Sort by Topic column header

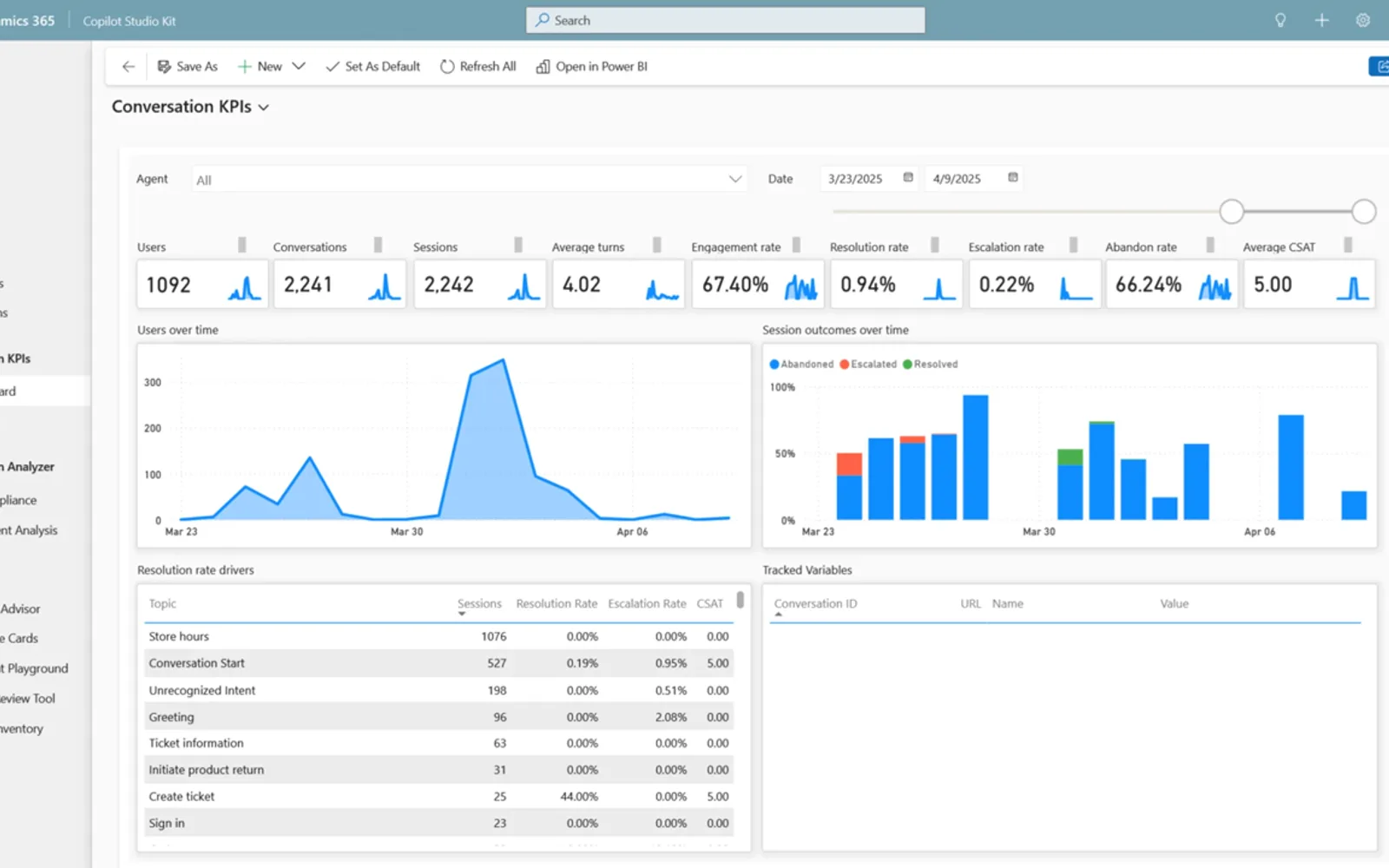(162, 604)
